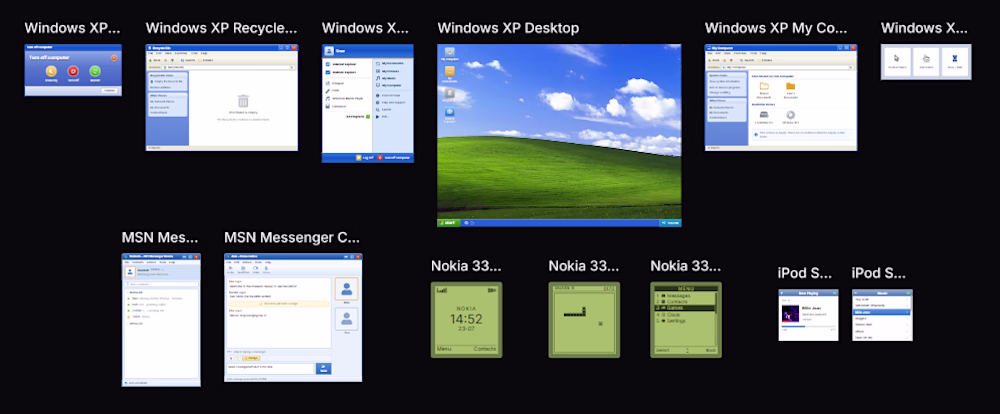The width and height of the screenshot is (1000, 414).
Task: Click the Recycle Bin desktop icon
Action: coord(450,94)
